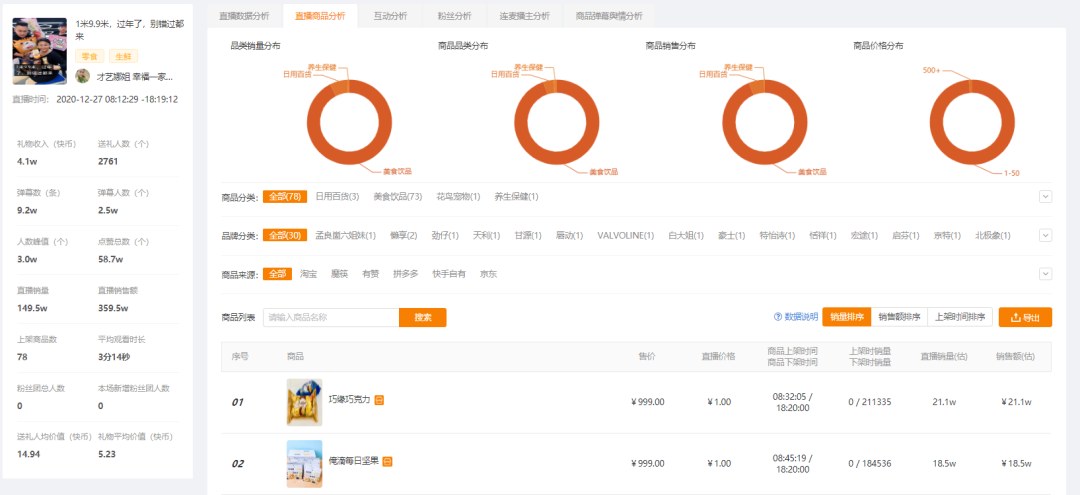Click orange icon beside 俺滴每日坚果
1080x495 pixels.
coord(387,461)
